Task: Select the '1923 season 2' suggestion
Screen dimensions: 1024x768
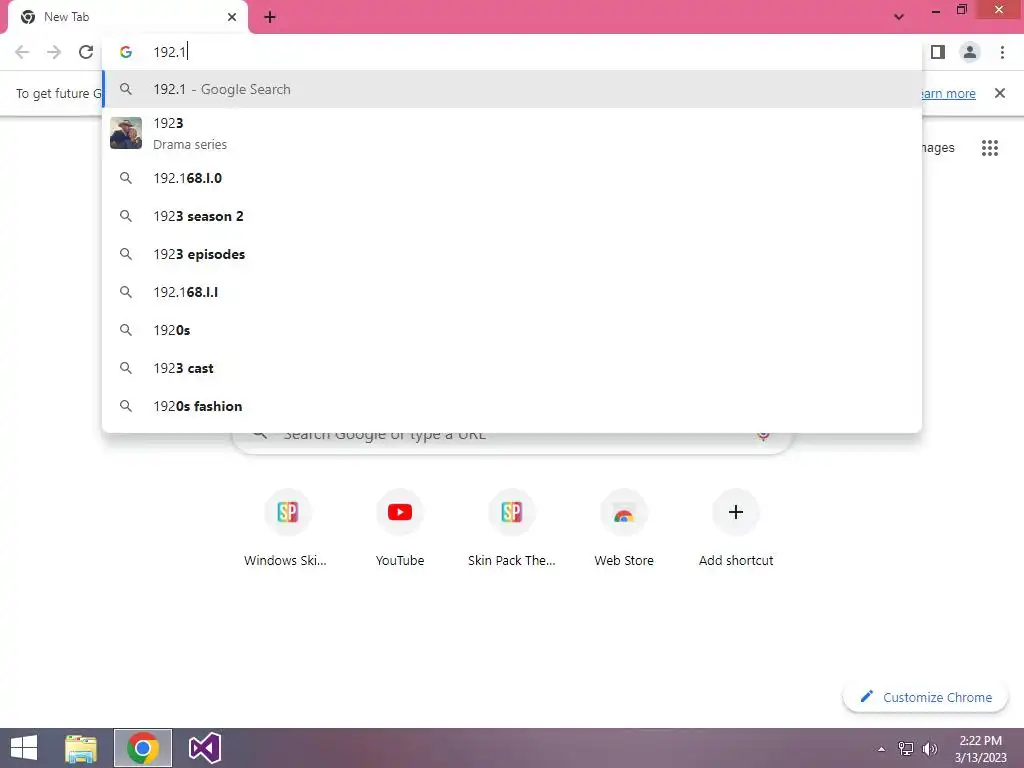Action: click(512, 216)
